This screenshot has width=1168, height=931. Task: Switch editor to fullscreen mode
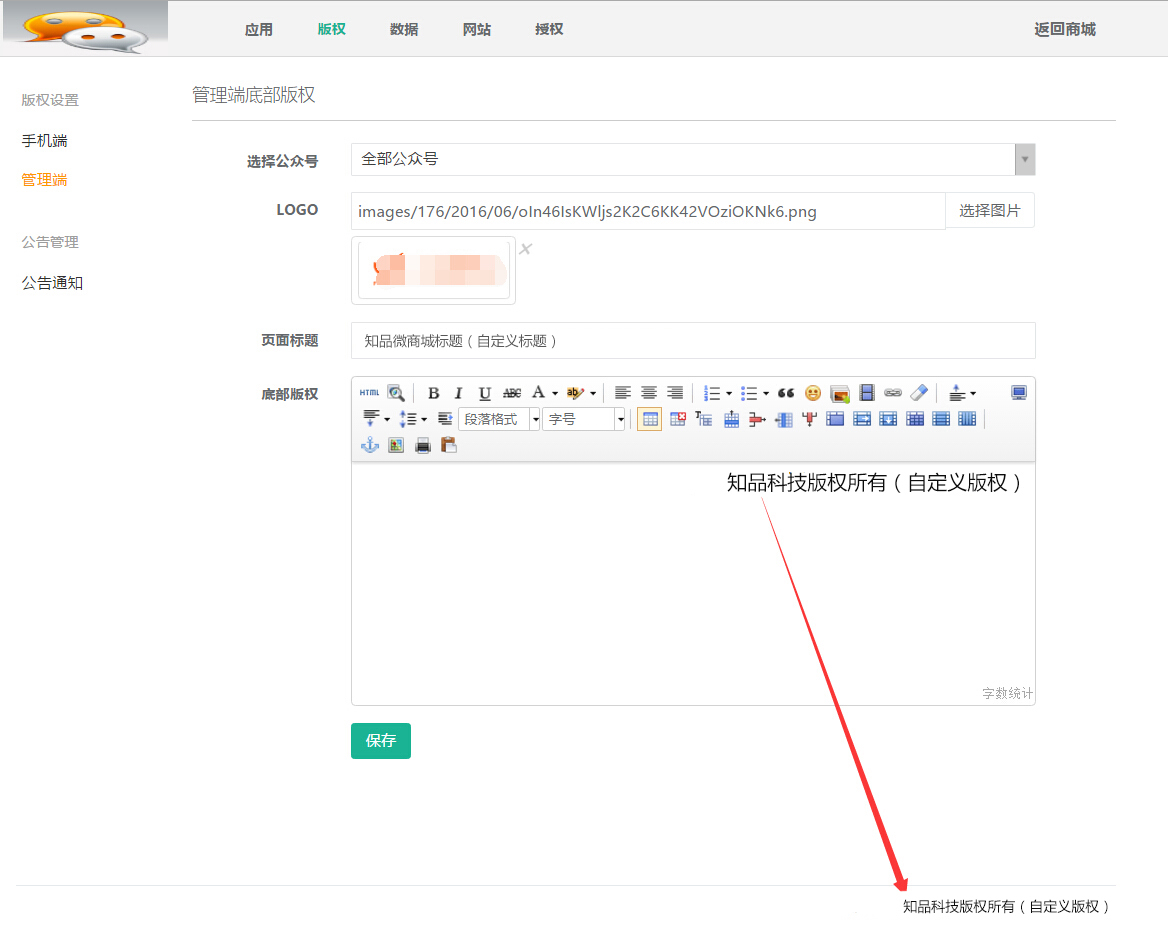pos(1018,393)
